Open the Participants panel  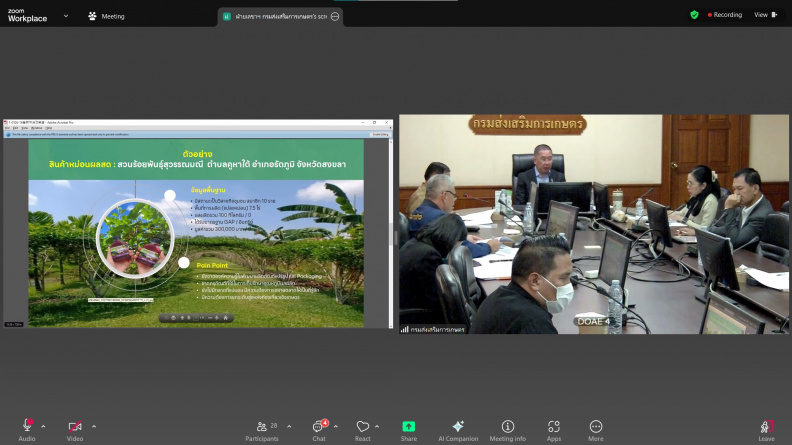point(262,431)
